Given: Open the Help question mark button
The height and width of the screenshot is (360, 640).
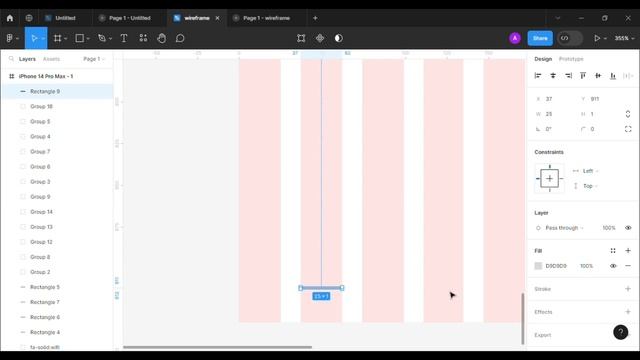Looking at the screenshot, I should tap(621, 332).
